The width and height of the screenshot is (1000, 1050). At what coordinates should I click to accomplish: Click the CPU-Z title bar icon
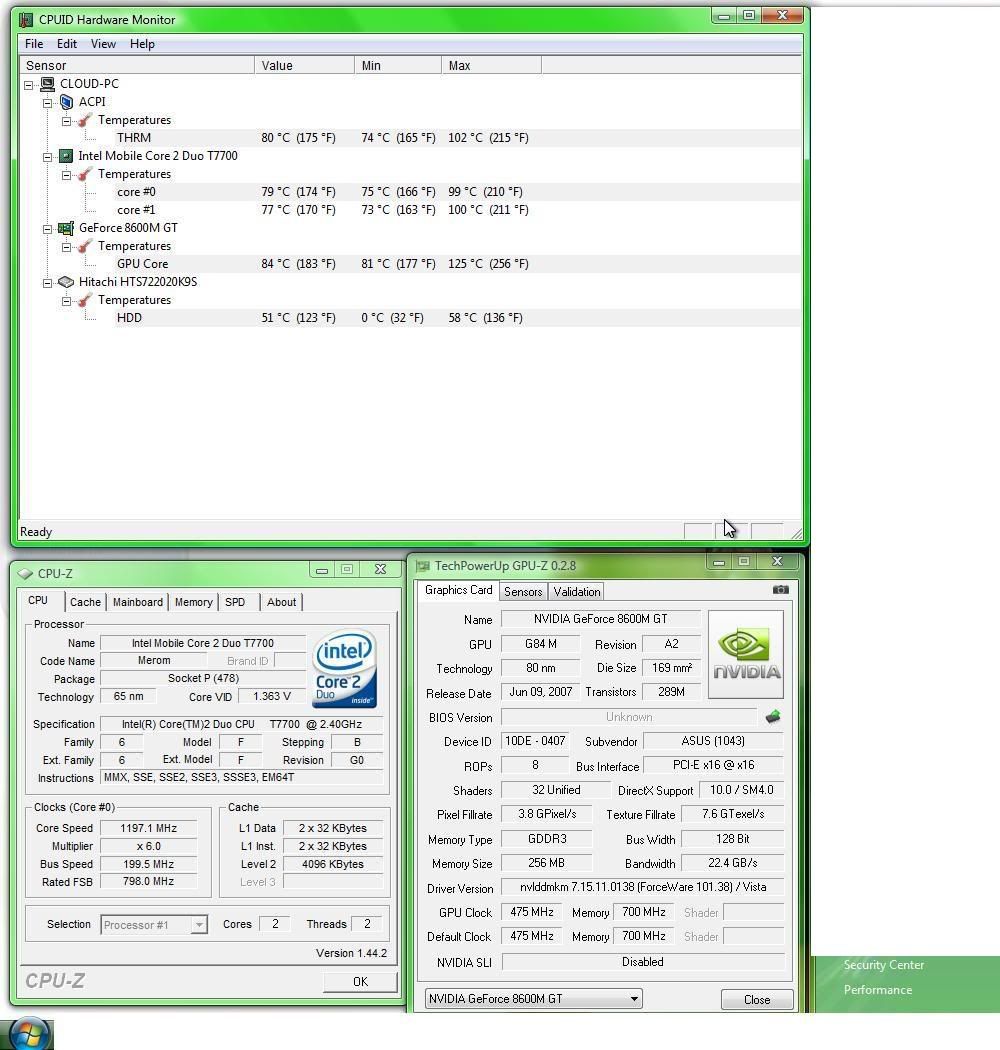pyautogui.click(x=25, y=574)
